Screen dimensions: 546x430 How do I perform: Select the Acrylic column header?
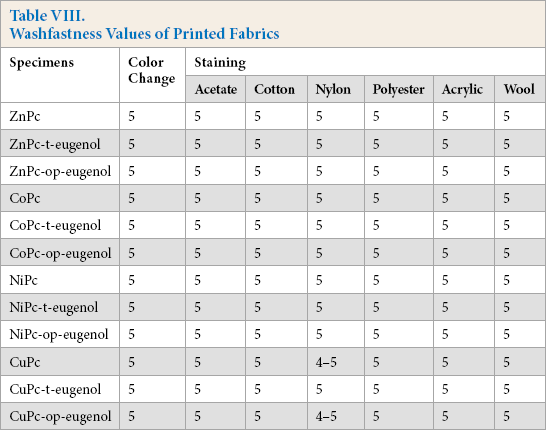pos(462,90)
